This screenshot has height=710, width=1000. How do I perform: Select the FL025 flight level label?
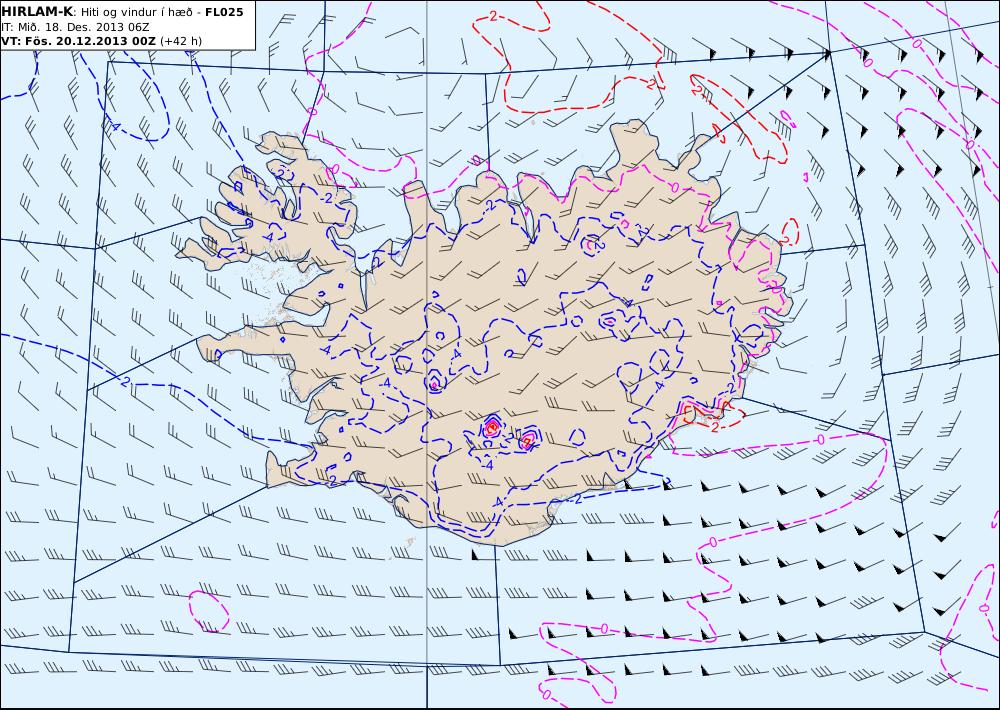point(224,12)
